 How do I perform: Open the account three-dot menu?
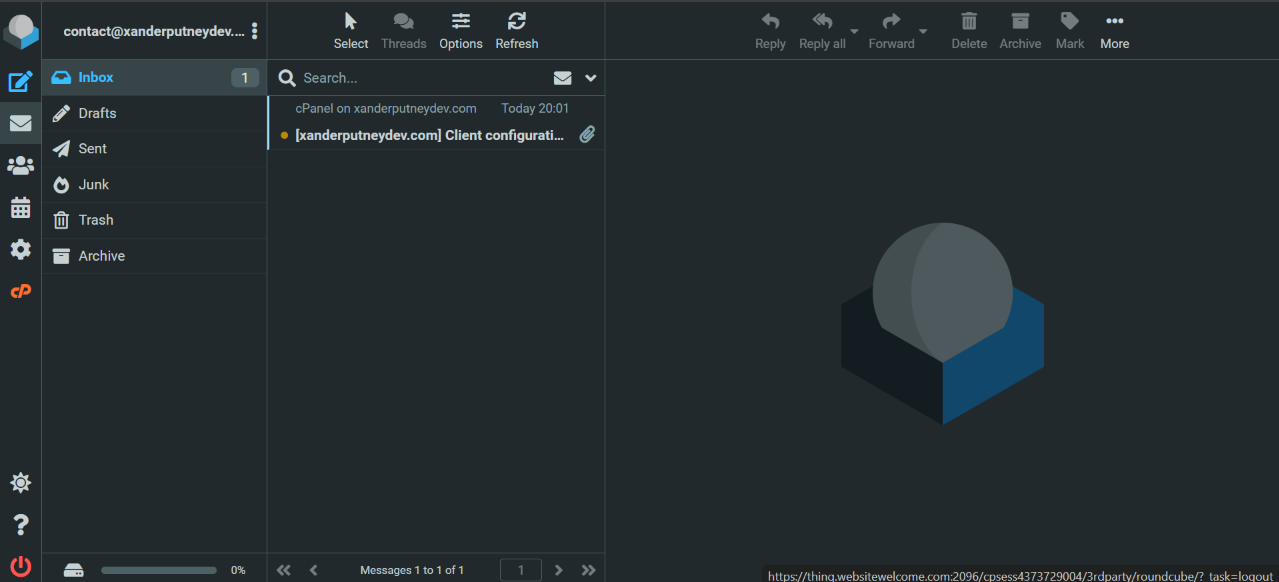pos(255,31)
